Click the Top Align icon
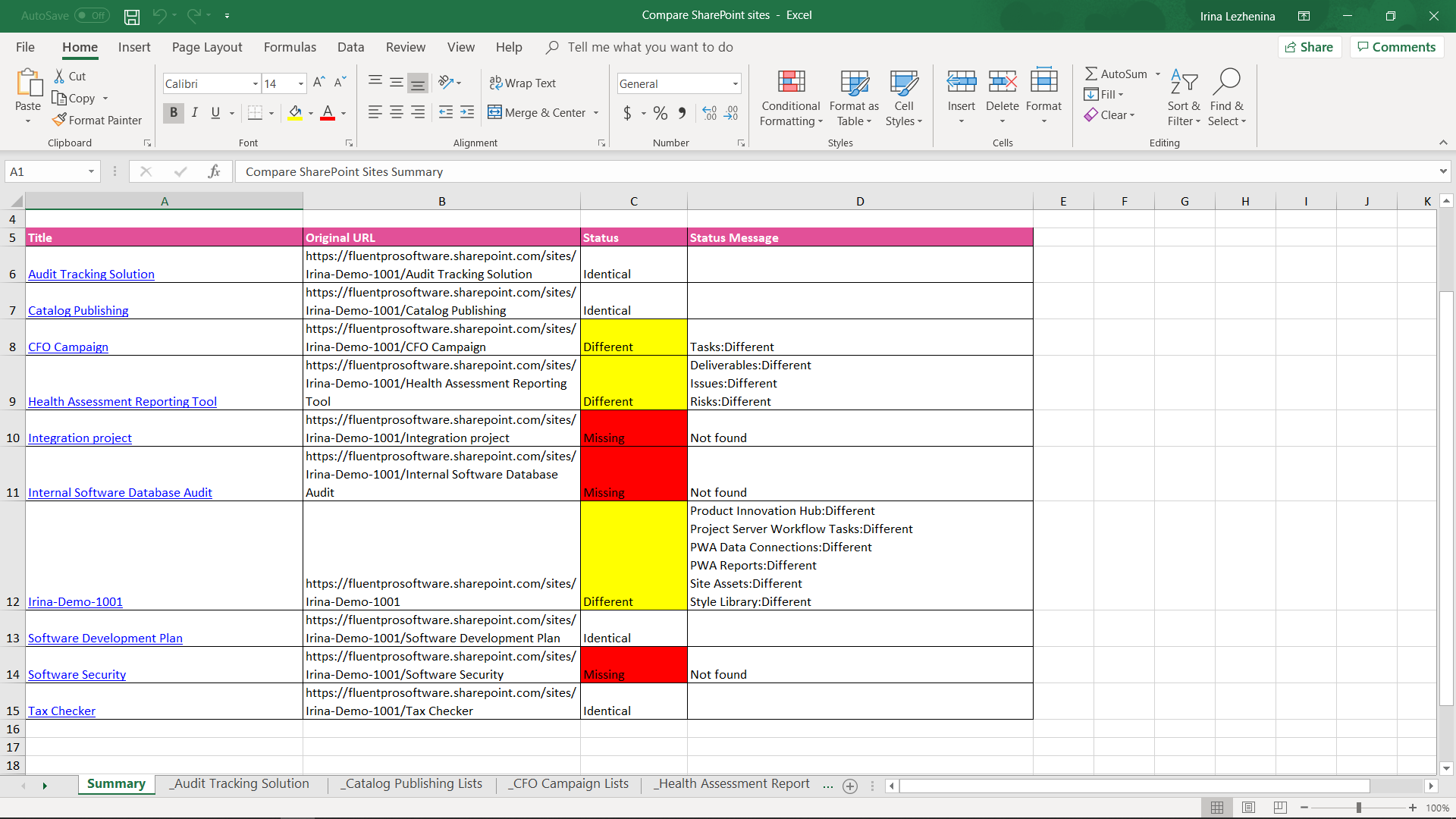 (x=375, y=82)
